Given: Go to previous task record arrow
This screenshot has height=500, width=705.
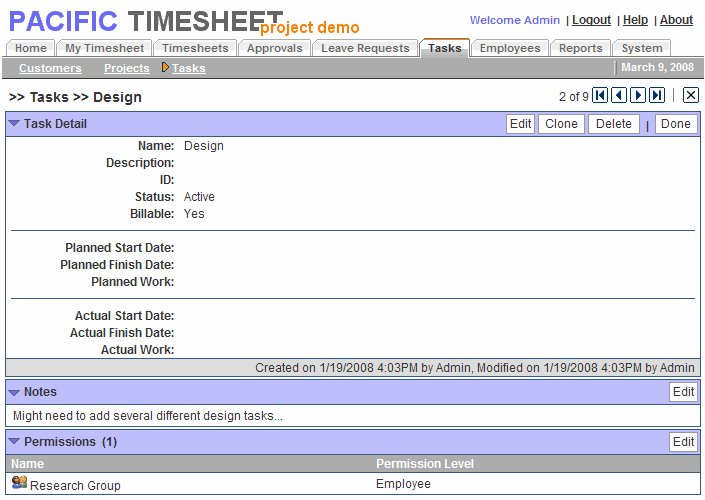Looking at the screenshot, I should click(x=619, y=96).
